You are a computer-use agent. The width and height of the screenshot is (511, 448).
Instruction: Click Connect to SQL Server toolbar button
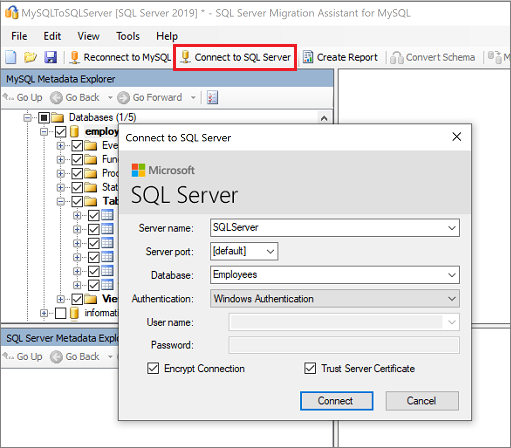click(x=235, y=57)
